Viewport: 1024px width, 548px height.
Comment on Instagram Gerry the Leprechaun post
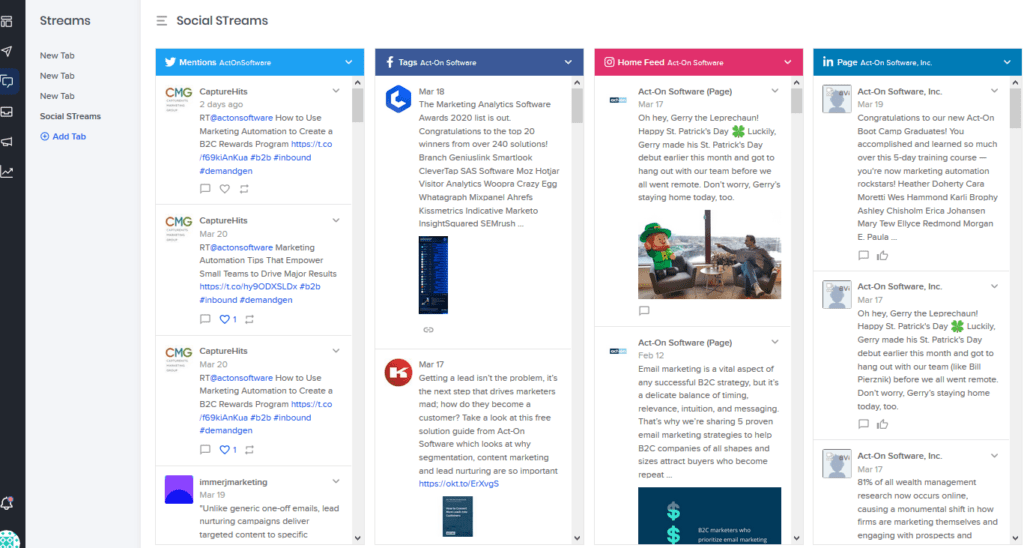tap(644, 311)
